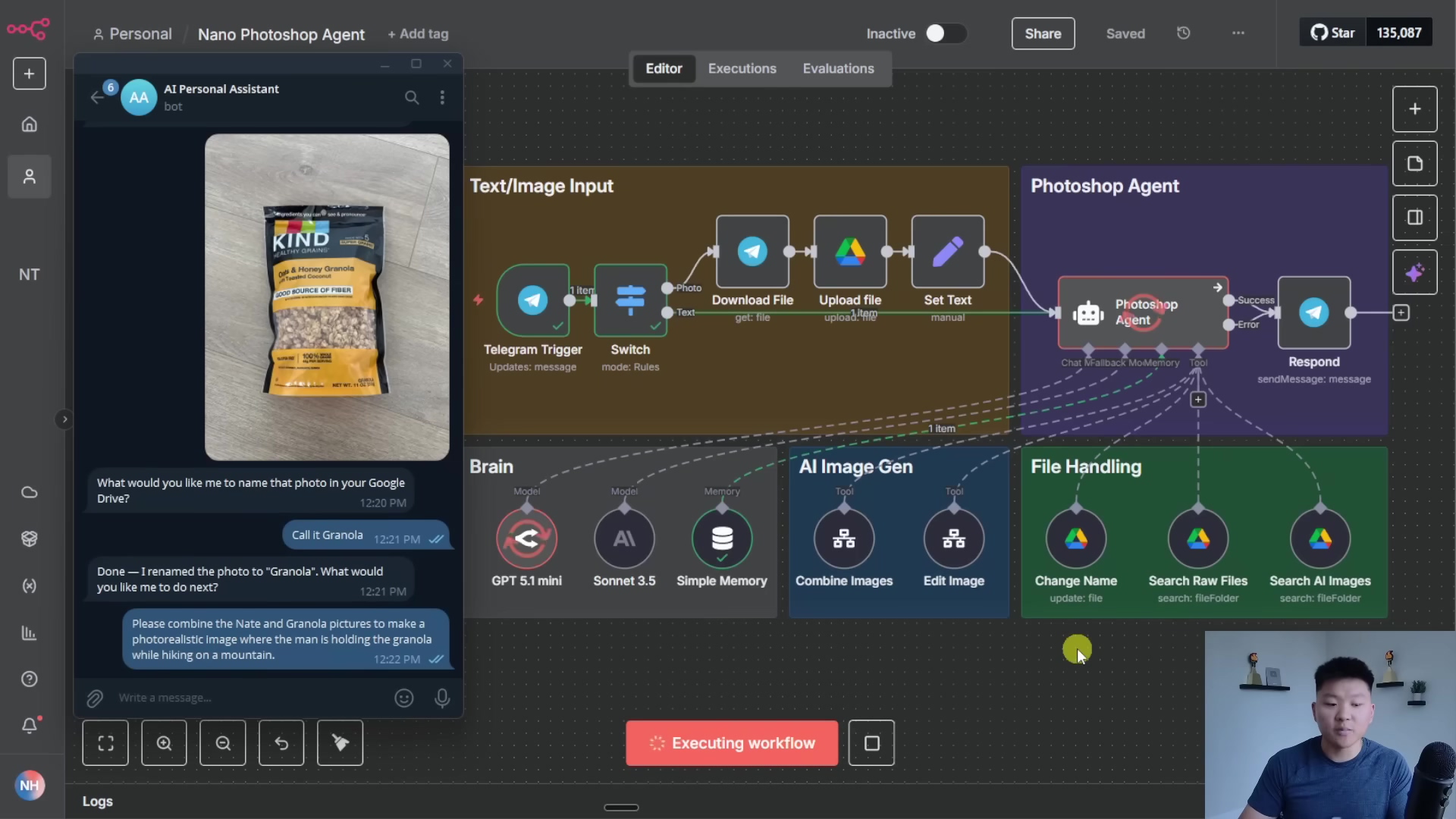The image size is (1456, 819).
Task: Select the GPT 5.1 mini model node
Action: [526, 538]
